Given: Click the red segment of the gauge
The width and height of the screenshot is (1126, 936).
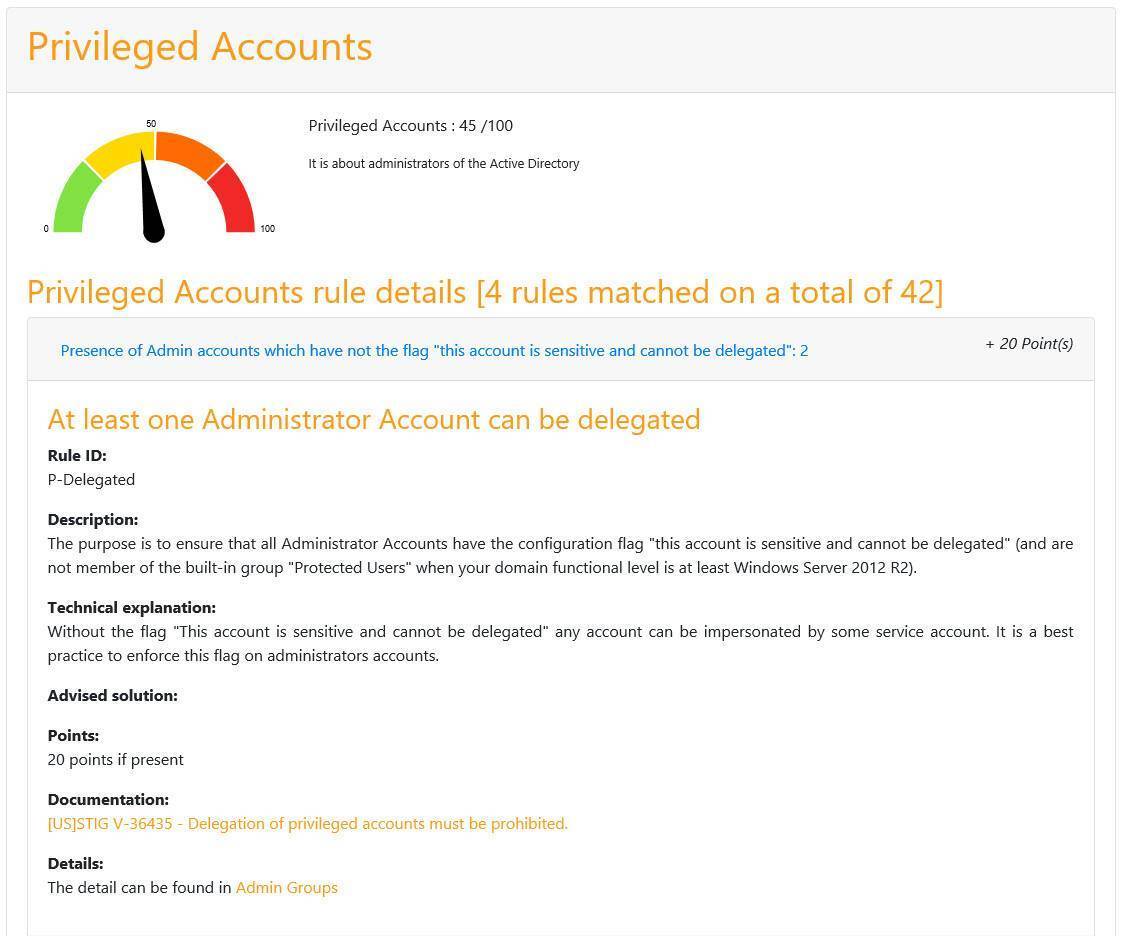Looking at the screenshot, I should coord(234,200).
